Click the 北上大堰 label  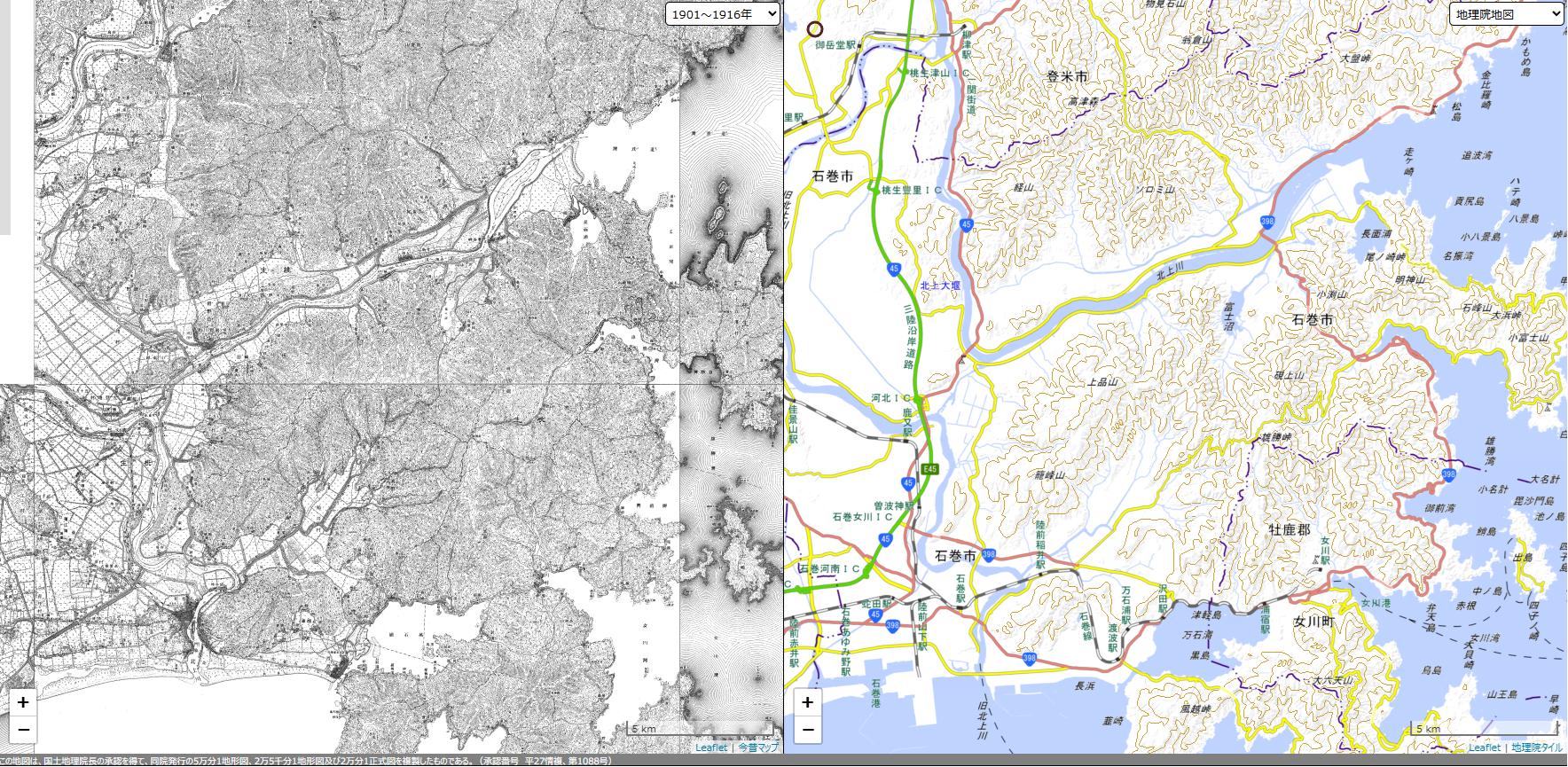click(x=940, y=286)
